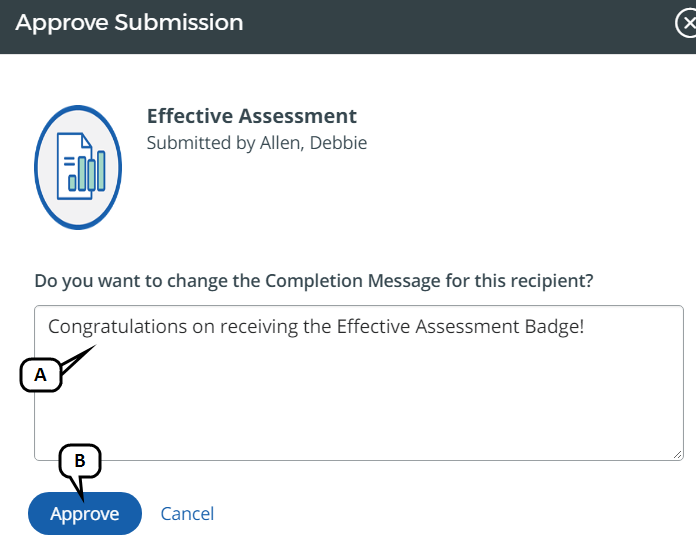Click the Completion Message question label
The width and height of the screenshot is (696, 548).
[313, 281]
